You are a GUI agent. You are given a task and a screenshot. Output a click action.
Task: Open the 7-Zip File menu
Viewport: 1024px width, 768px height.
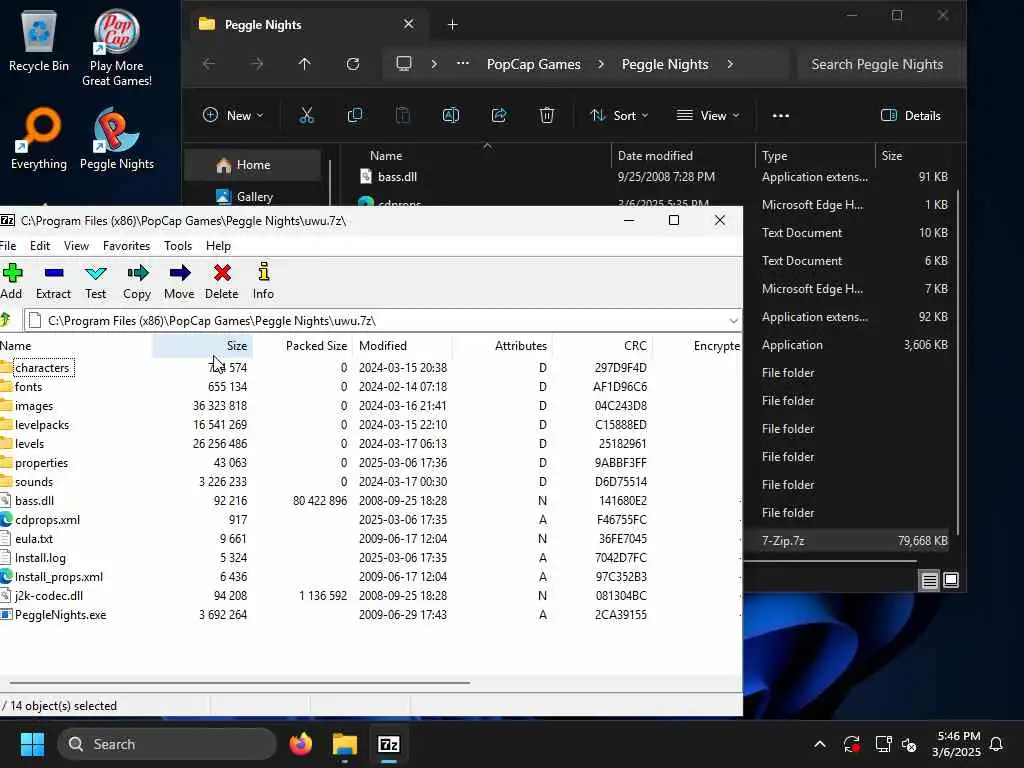8,246
